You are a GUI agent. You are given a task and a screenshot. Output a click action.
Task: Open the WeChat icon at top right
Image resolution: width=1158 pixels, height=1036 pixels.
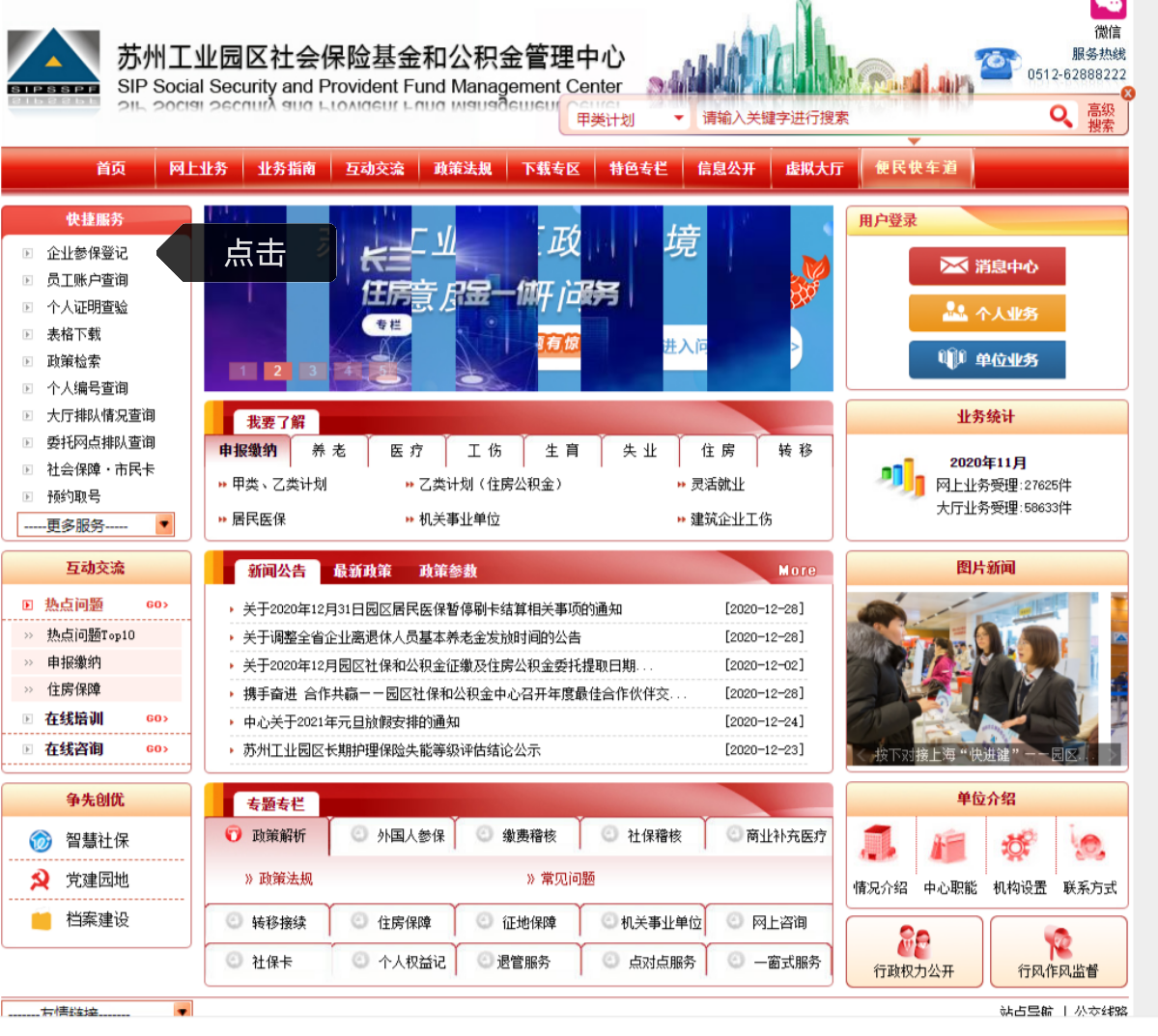(1107, 8)
